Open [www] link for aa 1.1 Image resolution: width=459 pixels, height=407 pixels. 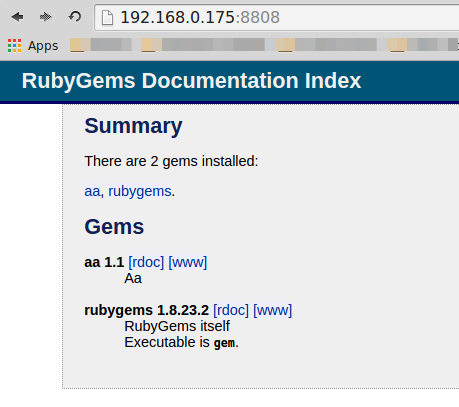pyautogui.click(x=188, y=262)
